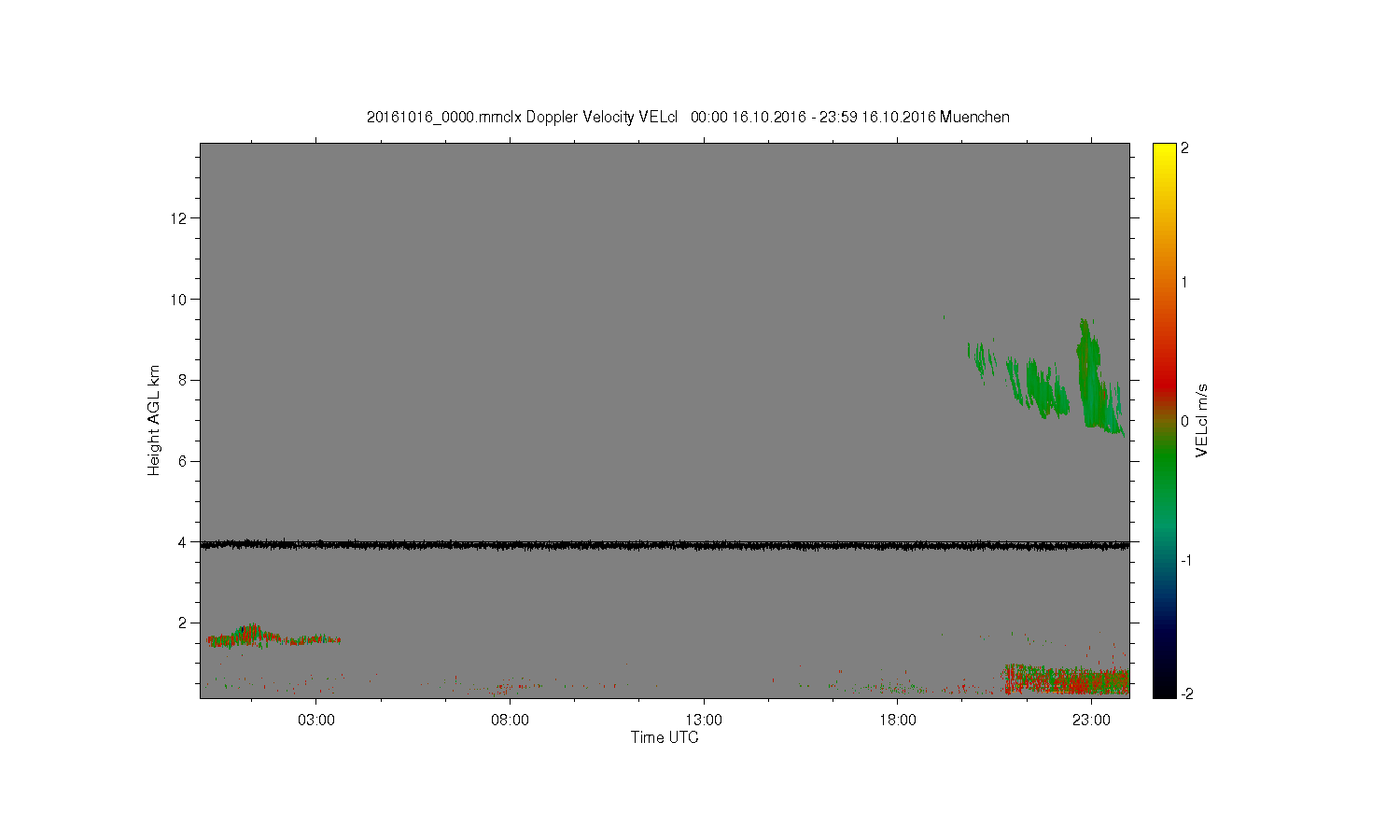Image resolution: width=1400 pixels, height=840 pixels.
Task: Click the height tick label 6
Action: pyautogui.click(x=184, y=461)
